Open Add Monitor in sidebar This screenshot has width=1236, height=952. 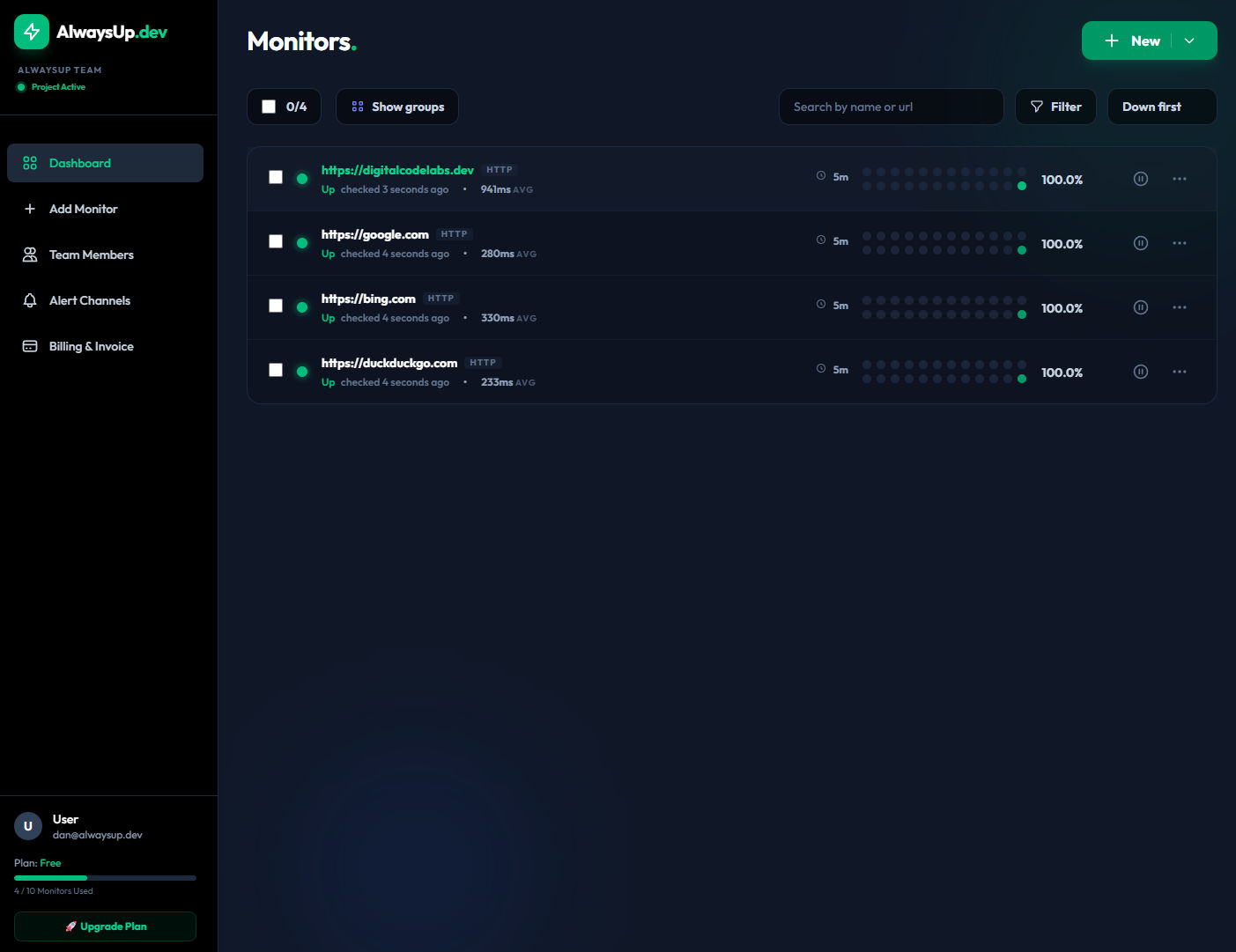[x=105, y=209]
